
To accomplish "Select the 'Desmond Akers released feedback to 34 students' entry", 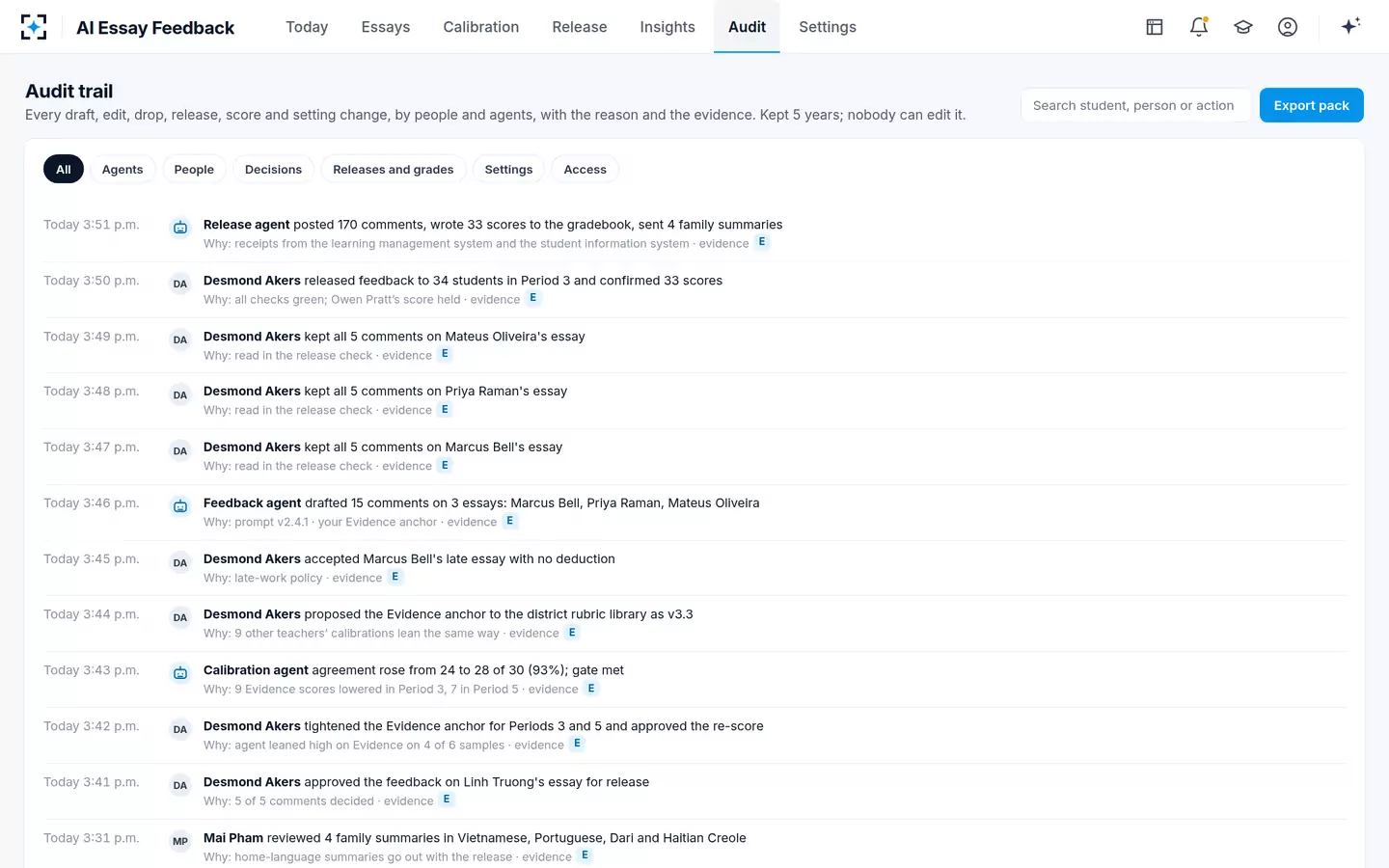I will 695,289.
